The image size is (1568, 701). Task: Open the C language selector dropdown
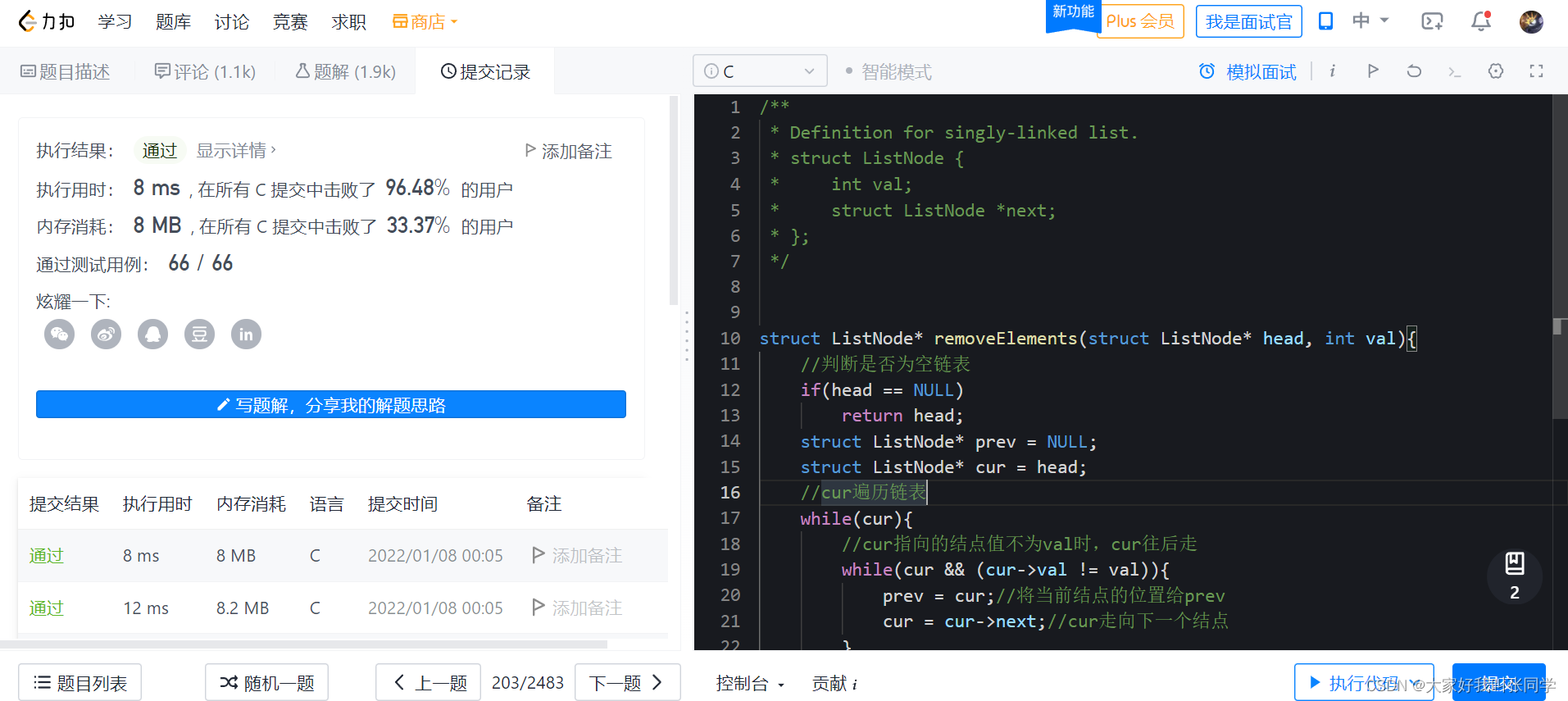point(760,71)
